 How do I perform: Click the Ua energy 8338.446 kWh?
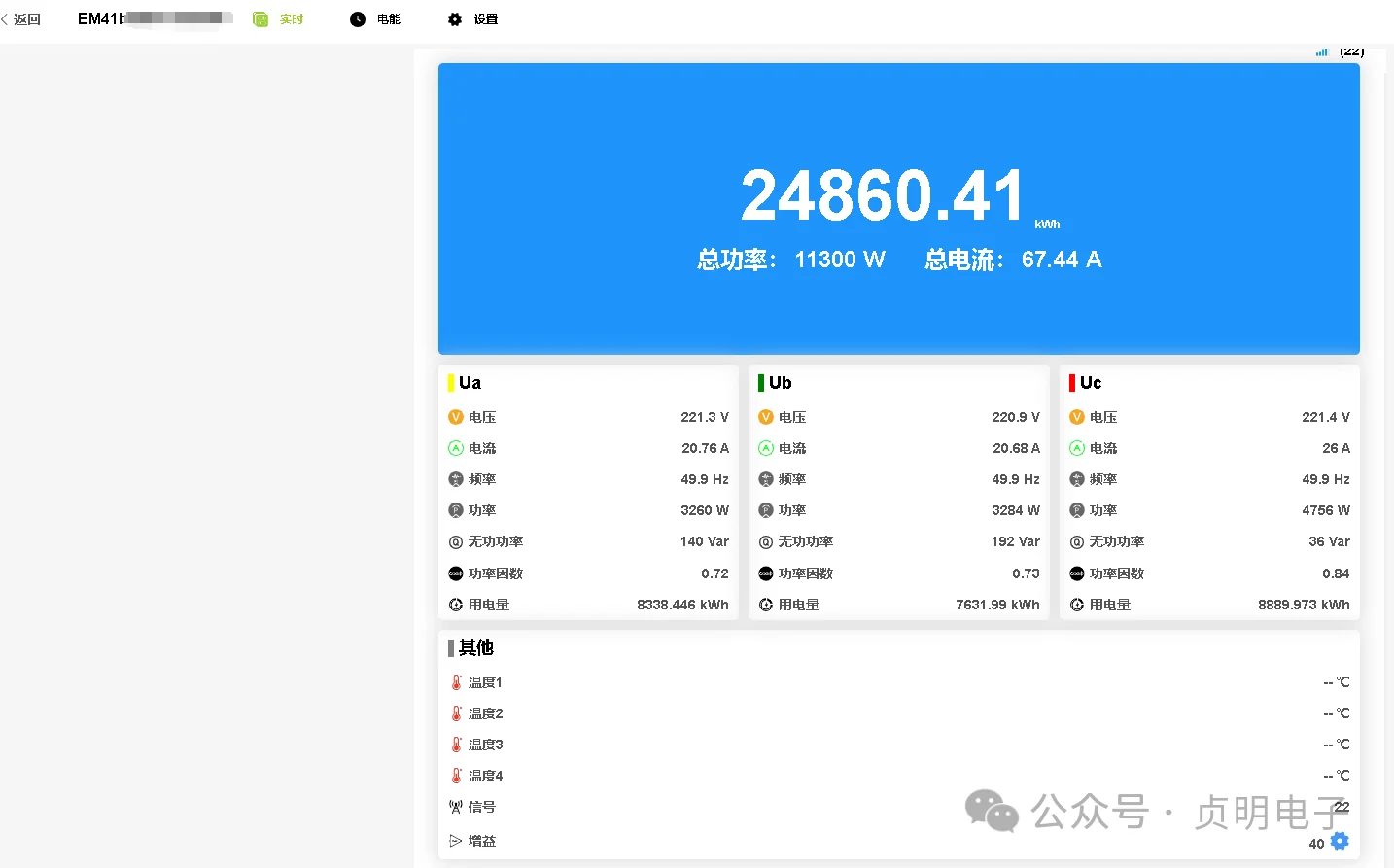[x=682, y=605]
